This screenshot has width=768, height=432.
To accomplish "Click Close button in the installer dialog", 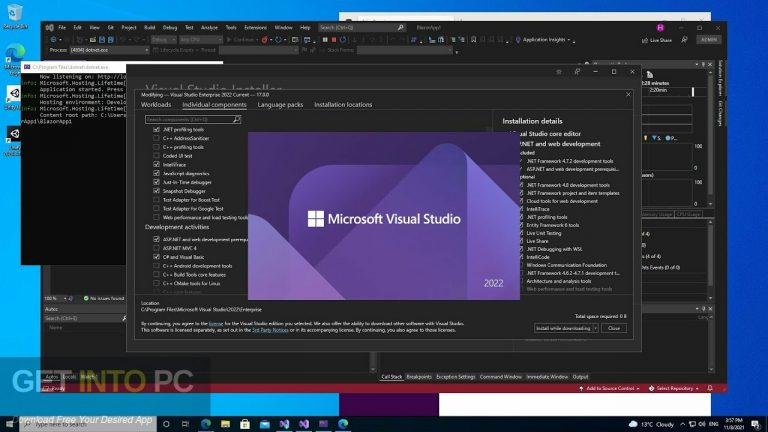I will coord(614,328).
